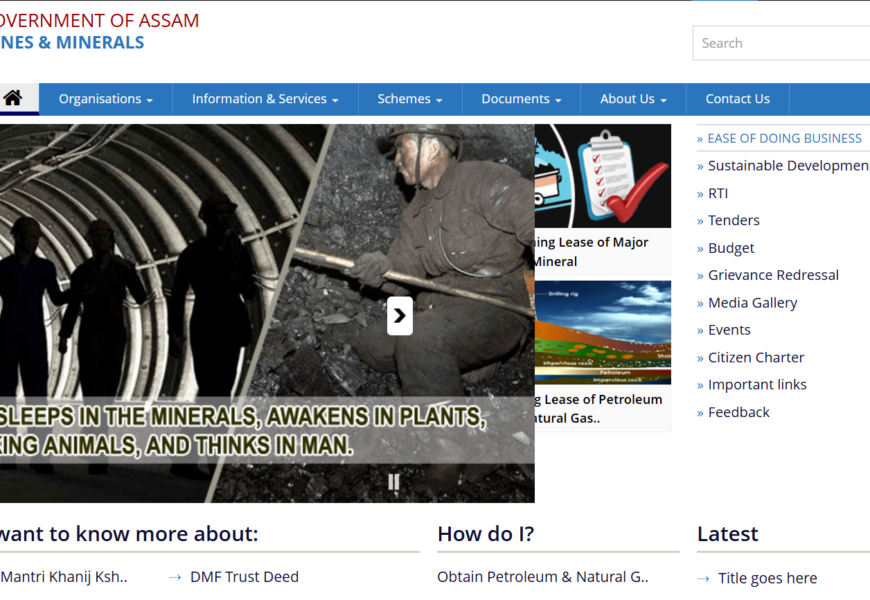Open the petroleum lease diagram thumbnail

point(602,333)
